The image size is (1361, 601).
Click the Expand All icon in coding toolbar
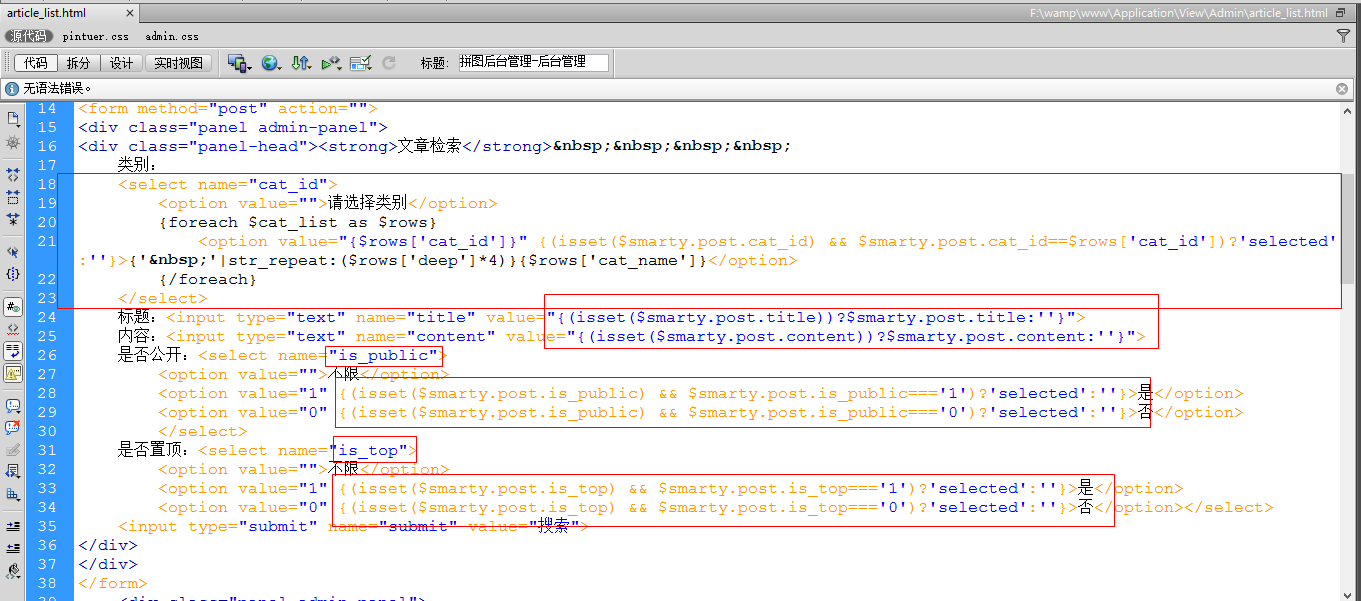click(13, 218)
